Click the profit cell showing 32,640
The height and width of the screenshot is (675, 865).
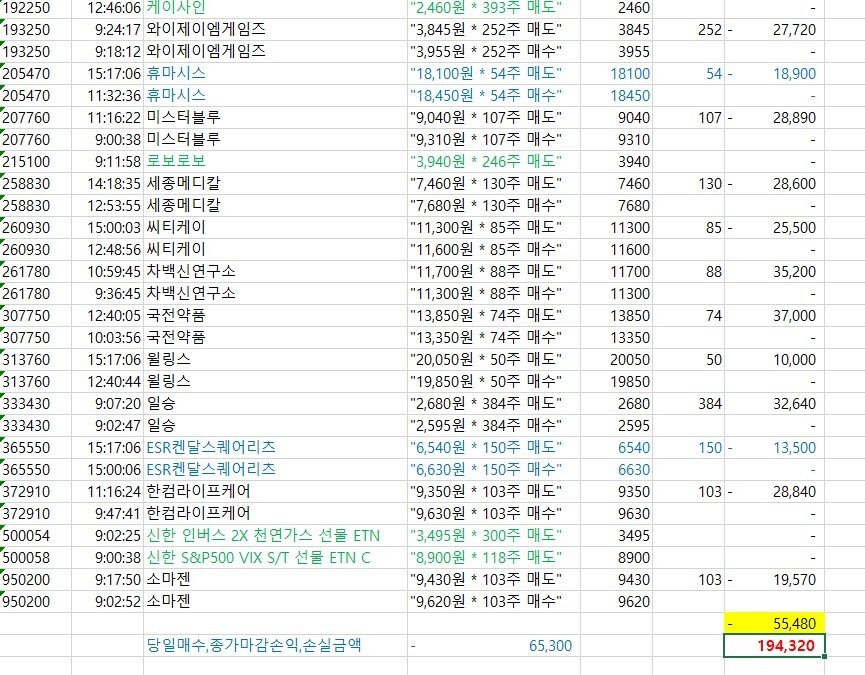click(774, 404)
